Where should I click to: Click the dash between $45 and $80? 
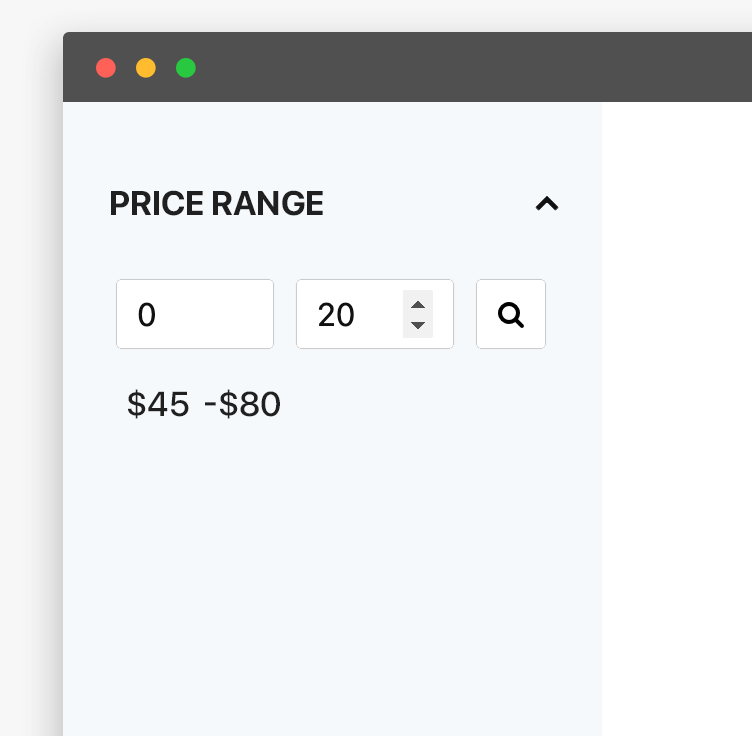(x=210, y=404)
